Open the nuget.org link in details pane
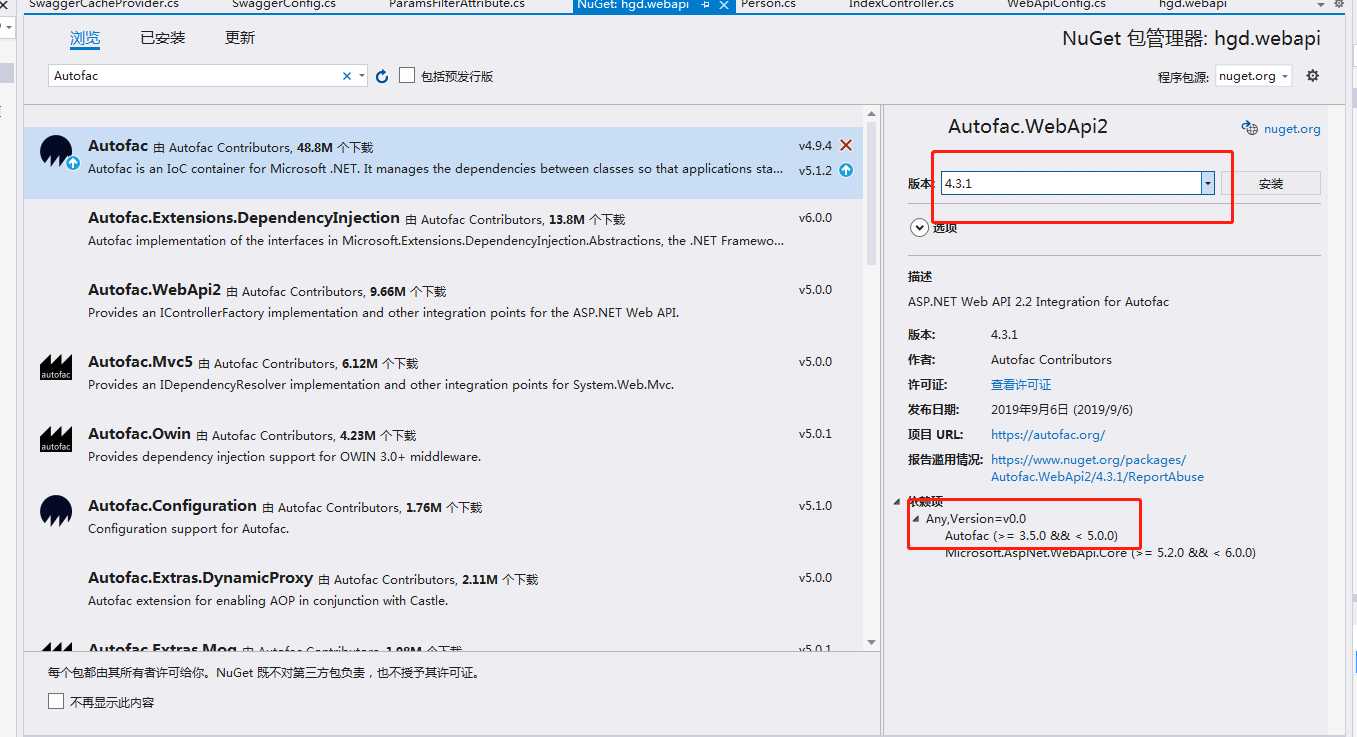1357x737 pixels. (x=1292, y=128)
